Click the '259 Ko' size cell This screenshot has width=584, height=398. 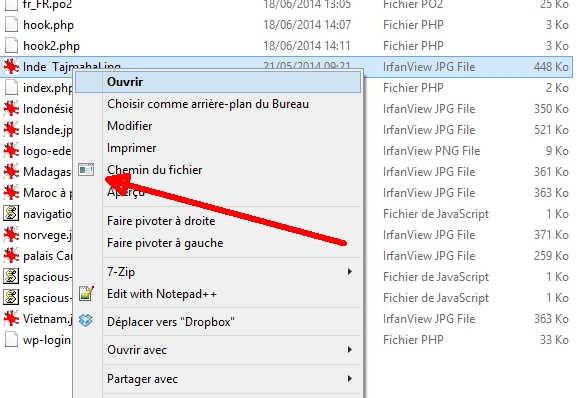pyautogui.click(x=551, y=256)
